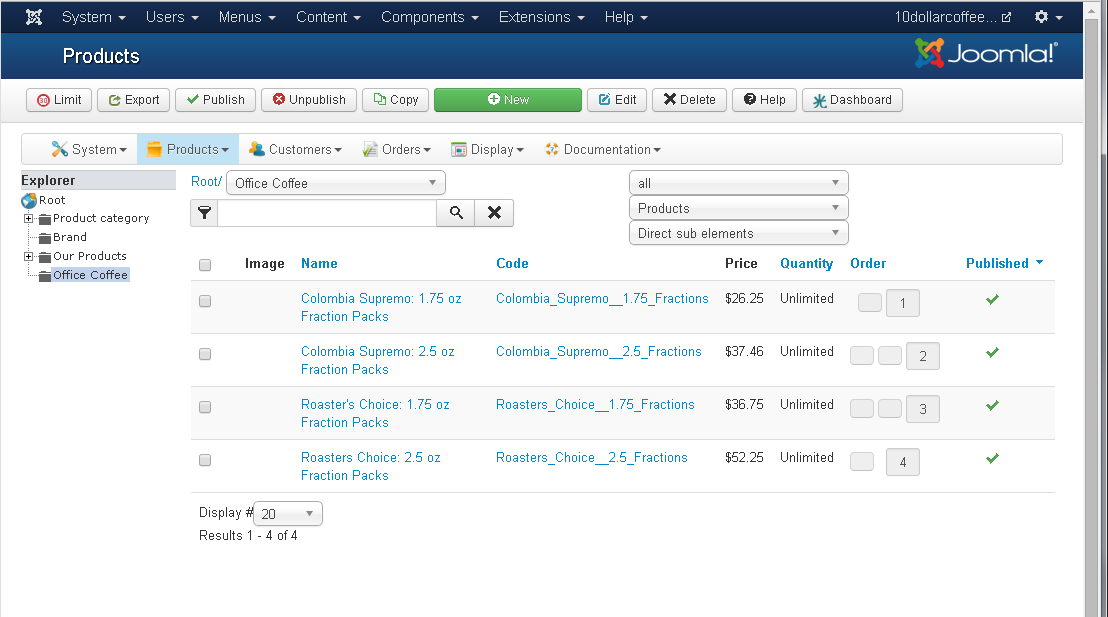The height and width of the screenshot is (617, 1108).
Task: Open the 'all' filter dropdown
Action: [x=738, y=183]
